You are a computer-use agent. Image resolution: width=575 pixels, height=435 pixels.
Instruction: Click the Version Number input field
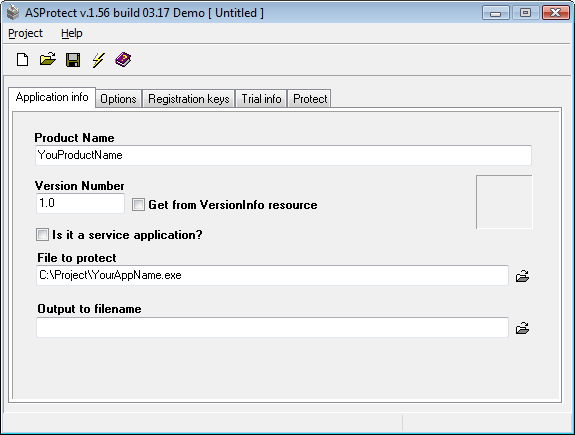(x=80, y=203)
